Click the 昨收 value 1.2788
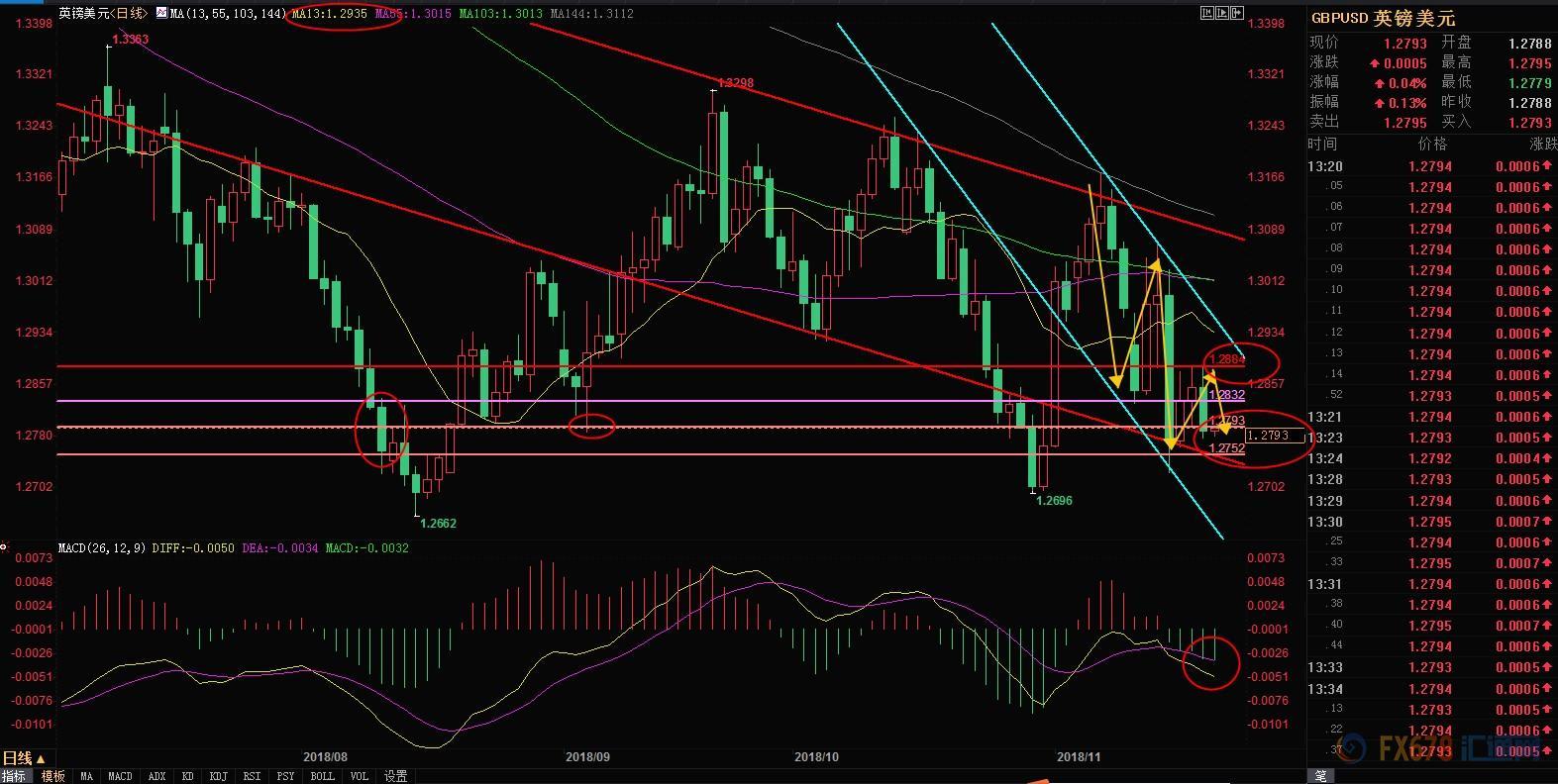1558x784 pixels. (1530, 102)
